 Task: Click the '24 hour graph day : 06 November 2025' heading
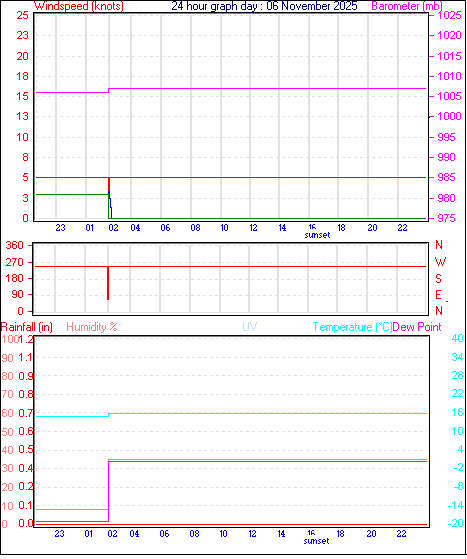coord(264,6)
